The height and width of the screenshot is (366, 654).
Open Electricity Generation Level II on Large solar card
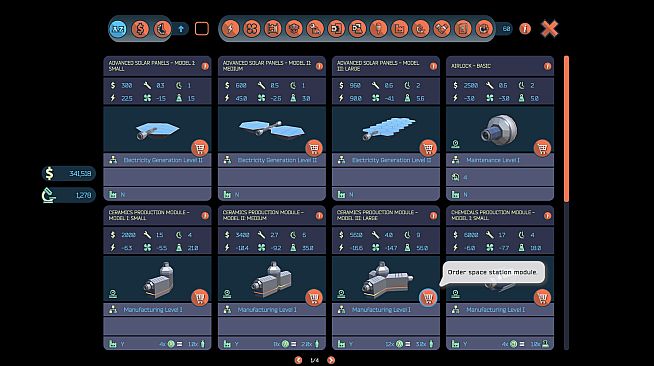click(x=391, y=160)
